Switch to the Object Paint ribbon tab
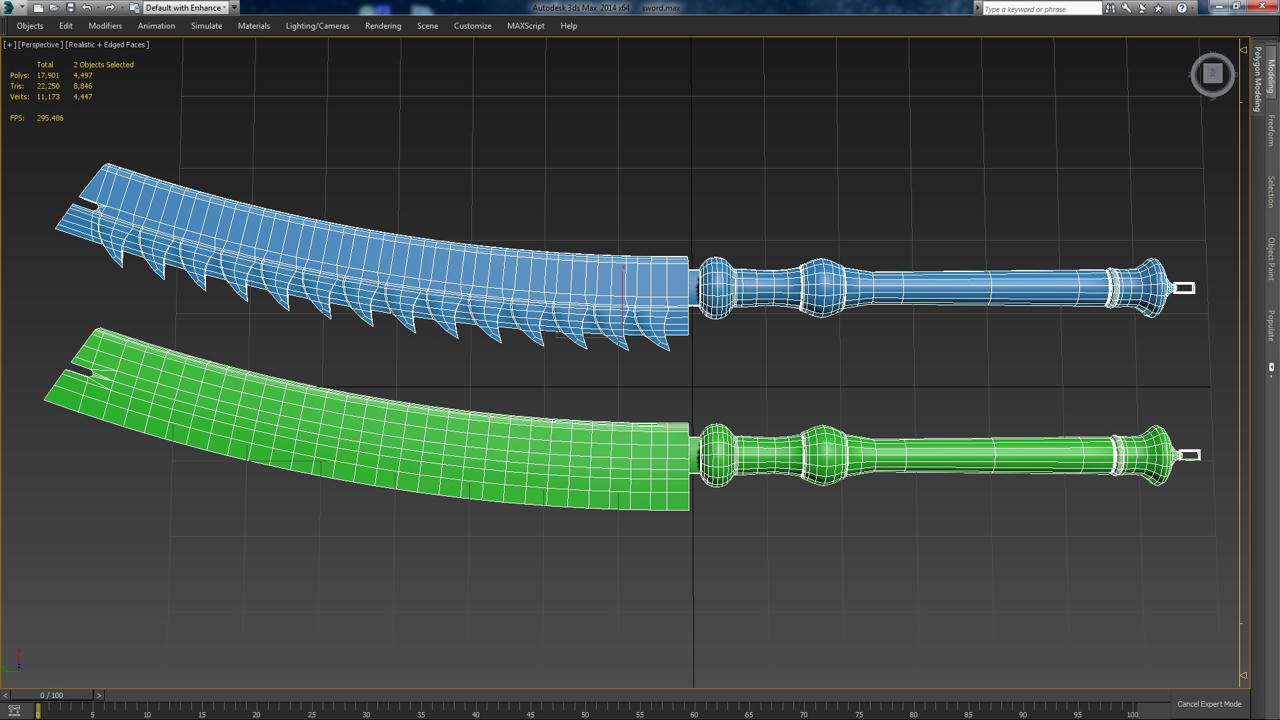This screenshot has width=1280, height=720. point(1272,258)
